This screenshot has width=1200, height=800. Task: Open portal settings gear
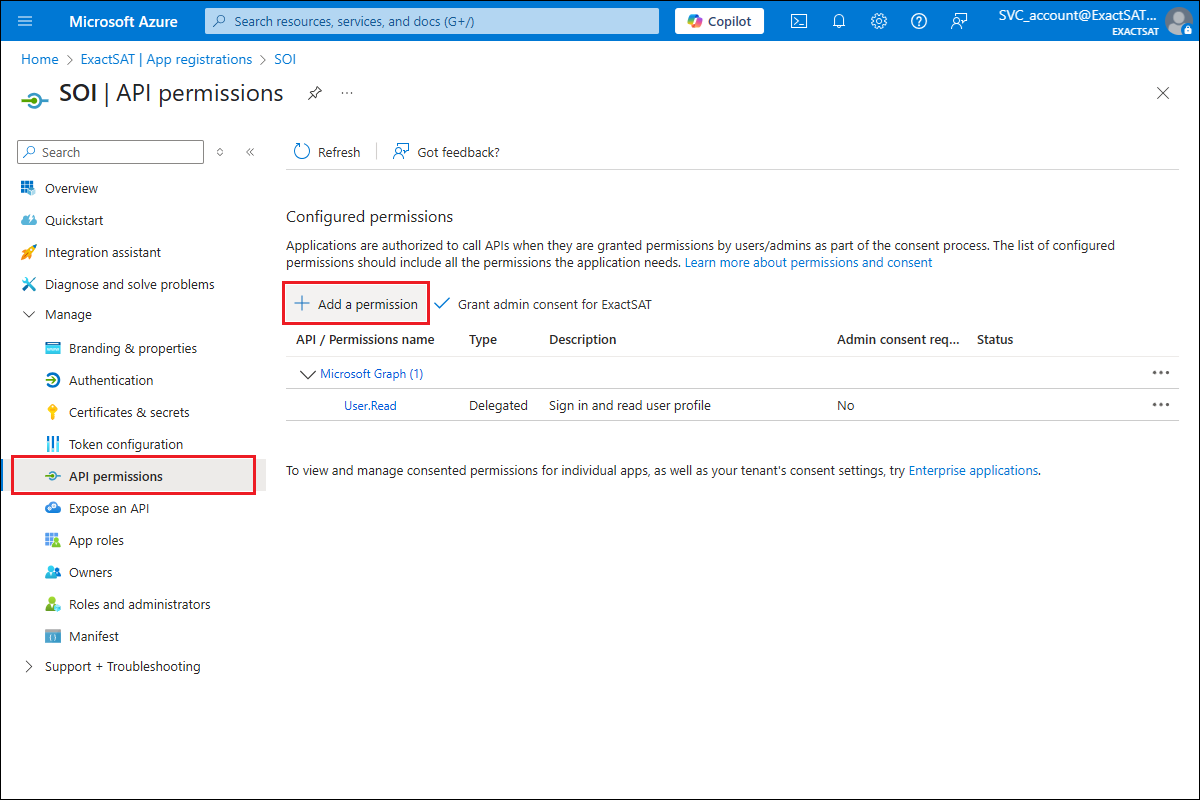879,21
